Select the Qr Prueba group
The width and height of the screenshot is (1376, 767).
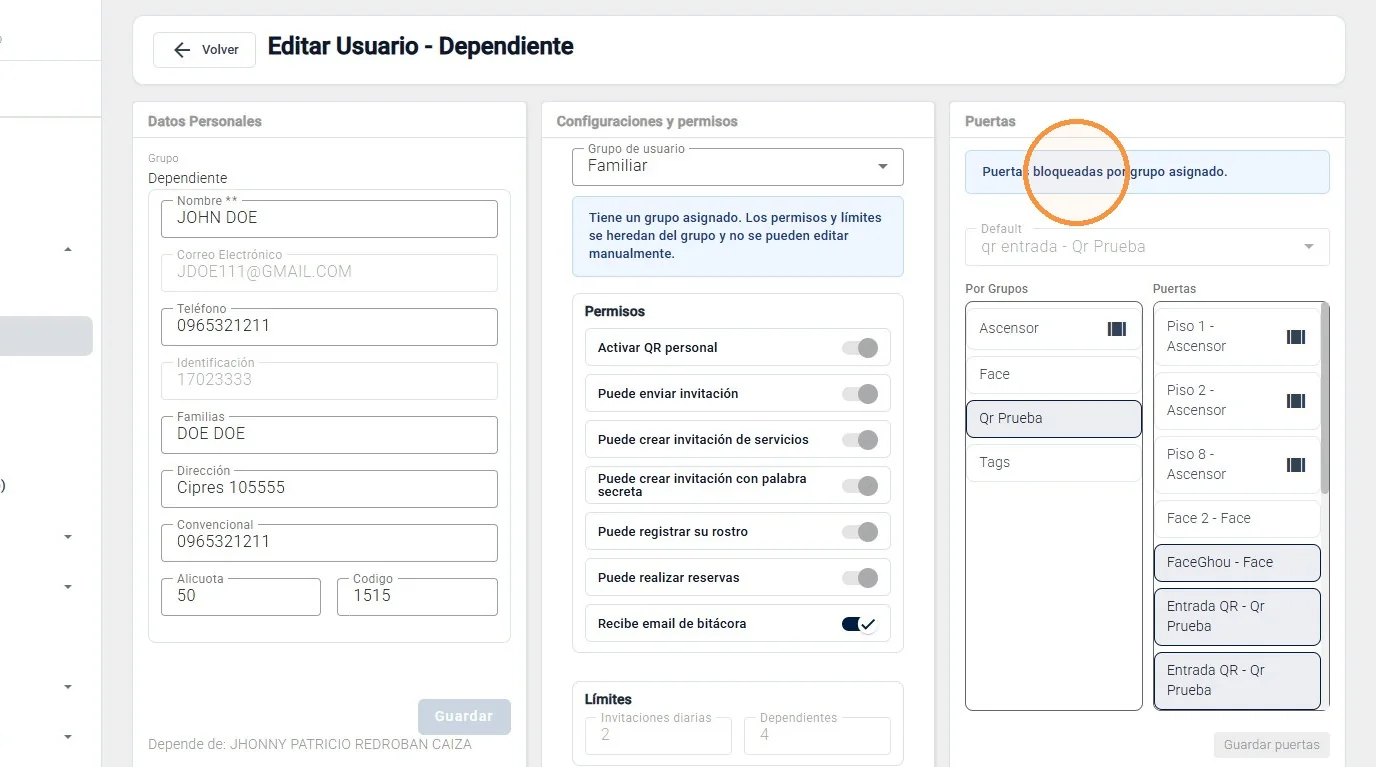coord(1054,419)
